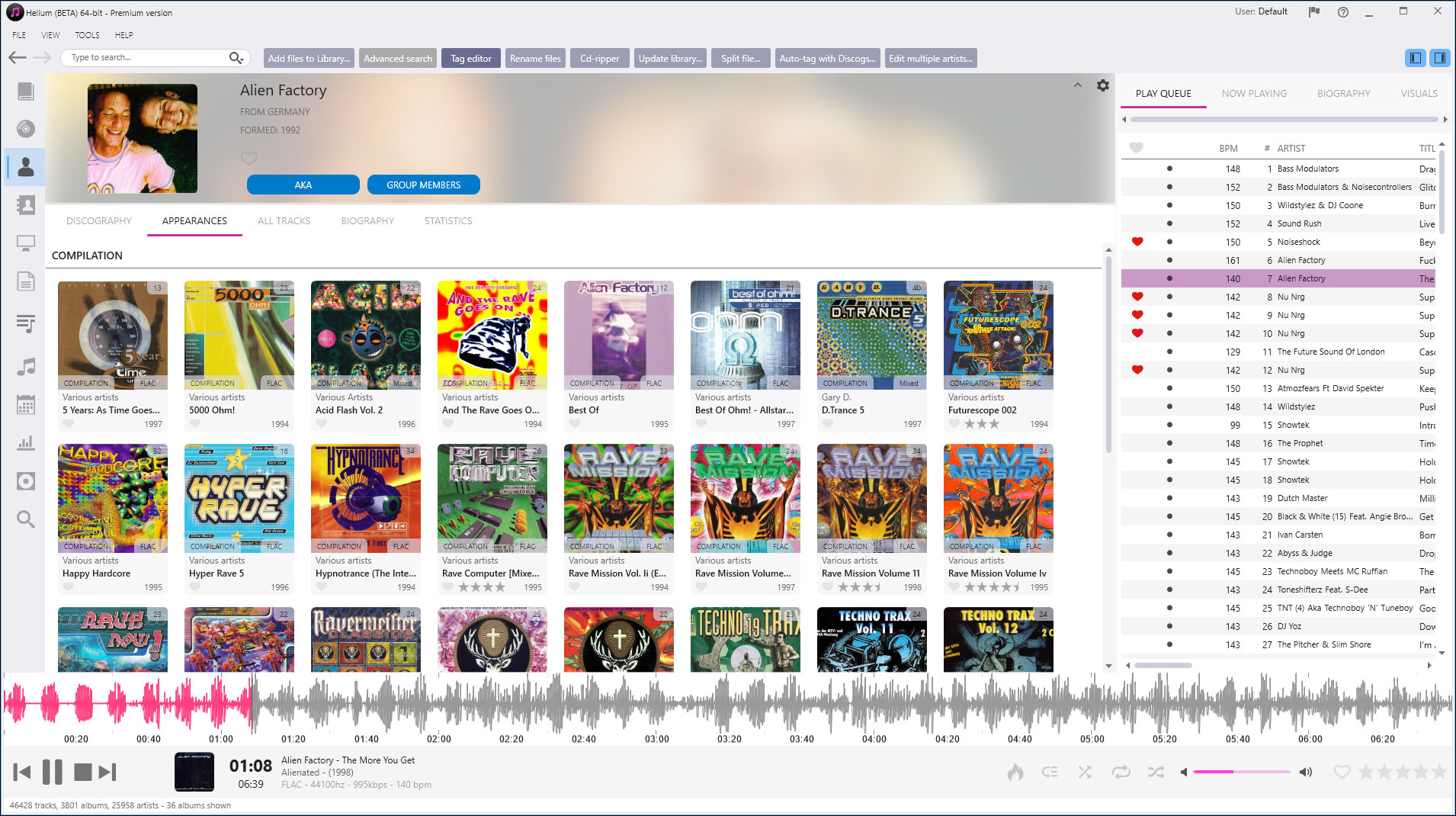The width and height of the screenshot is (1456, 816).
Task: Pause playback
Action: [x=53, y=772]
